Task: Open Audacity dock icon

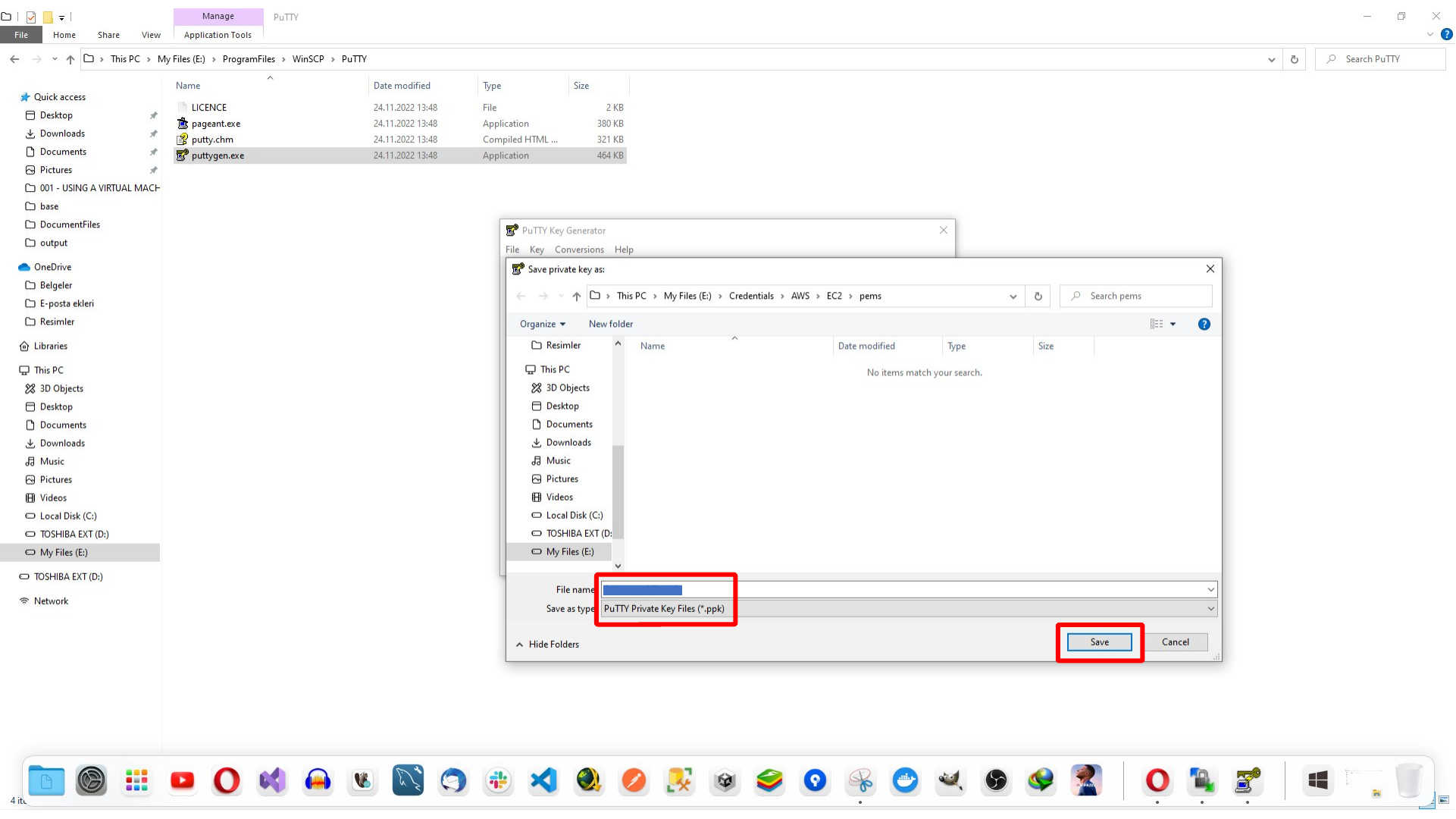Action: click(x=318, y=780)
